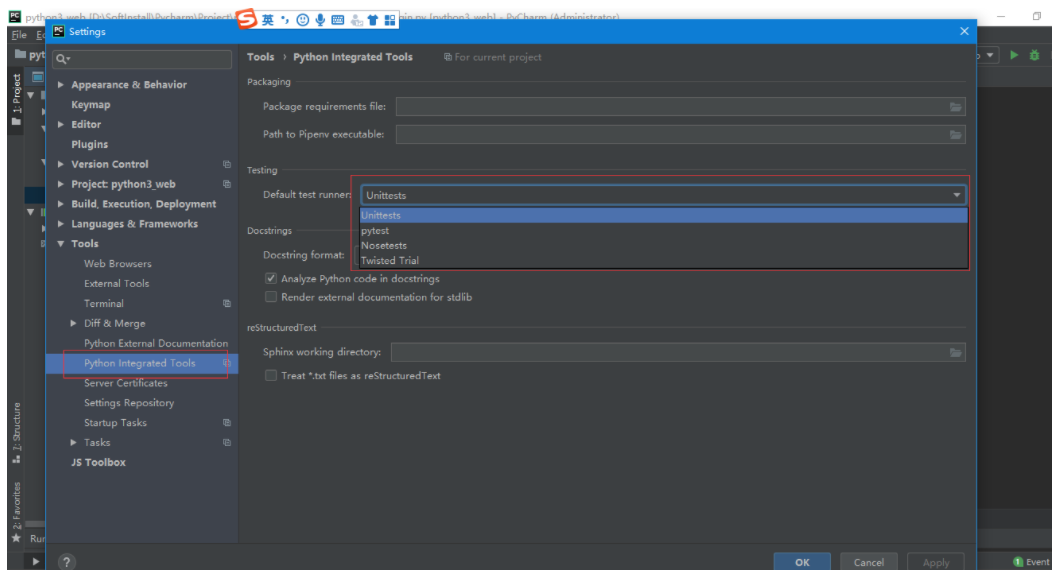This screenshot has height=583, width=1063.
Task: Expand Languages & Frameworks section
Action: (x=61, y=224)
